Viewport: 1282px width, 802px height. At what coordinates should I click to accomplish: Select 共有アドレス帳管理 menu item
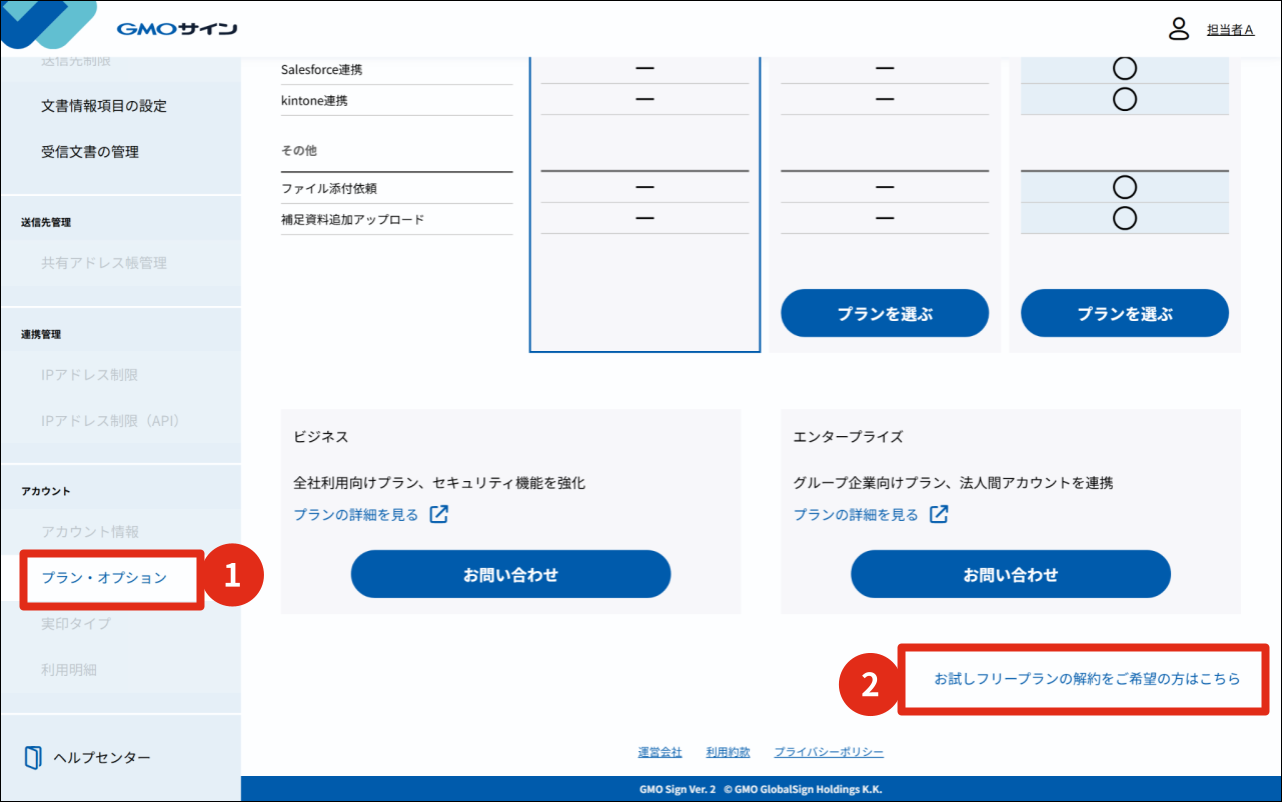point(104,263)
